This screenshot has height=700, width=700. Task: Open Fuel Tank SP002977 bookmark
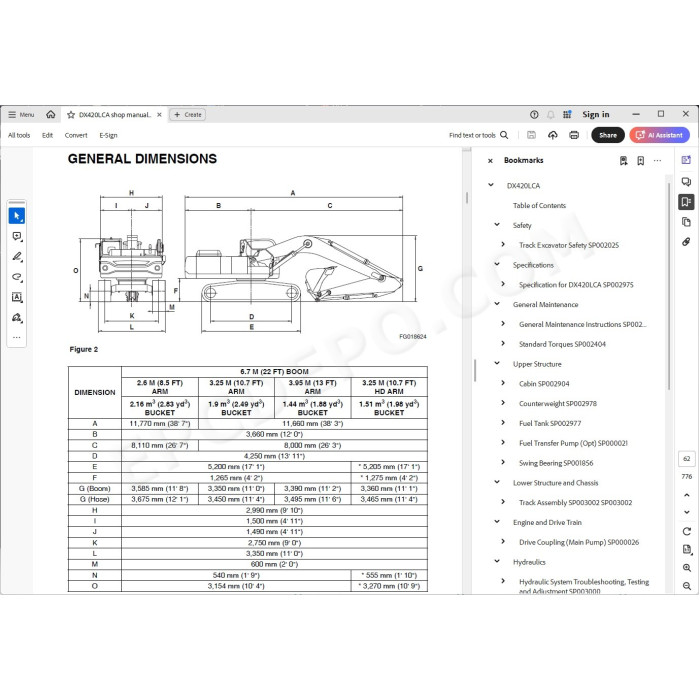tap(550, 423)
